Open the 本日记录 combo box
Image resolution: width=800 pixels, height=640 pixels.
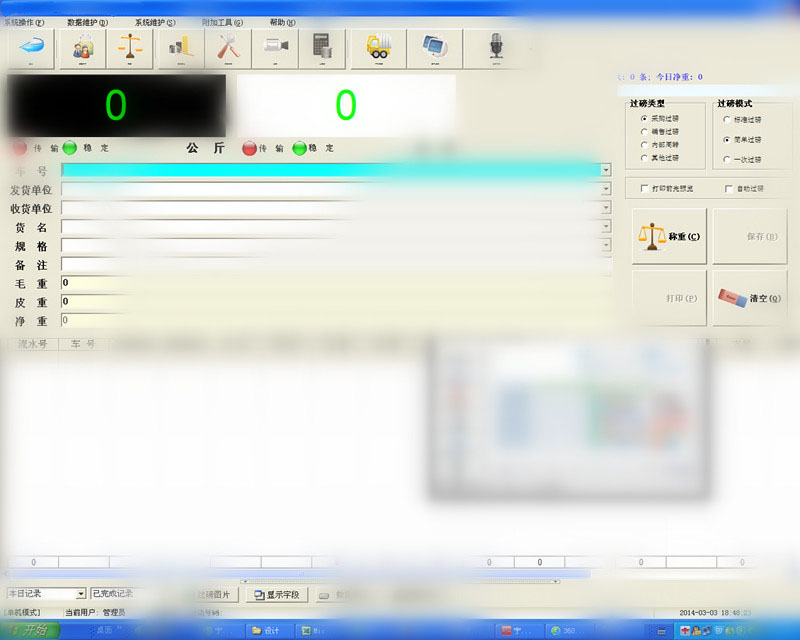(80, 594)
